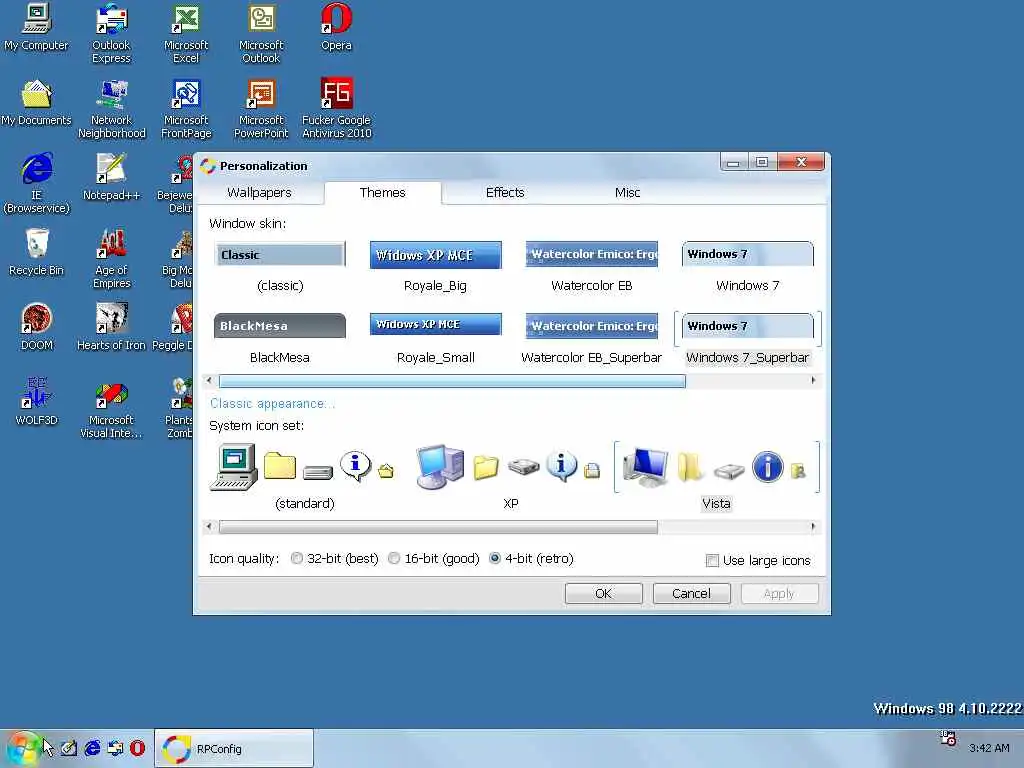Choose Windows 7_Superbar window skin
The image size is (1024, 768).
(748, 340)
